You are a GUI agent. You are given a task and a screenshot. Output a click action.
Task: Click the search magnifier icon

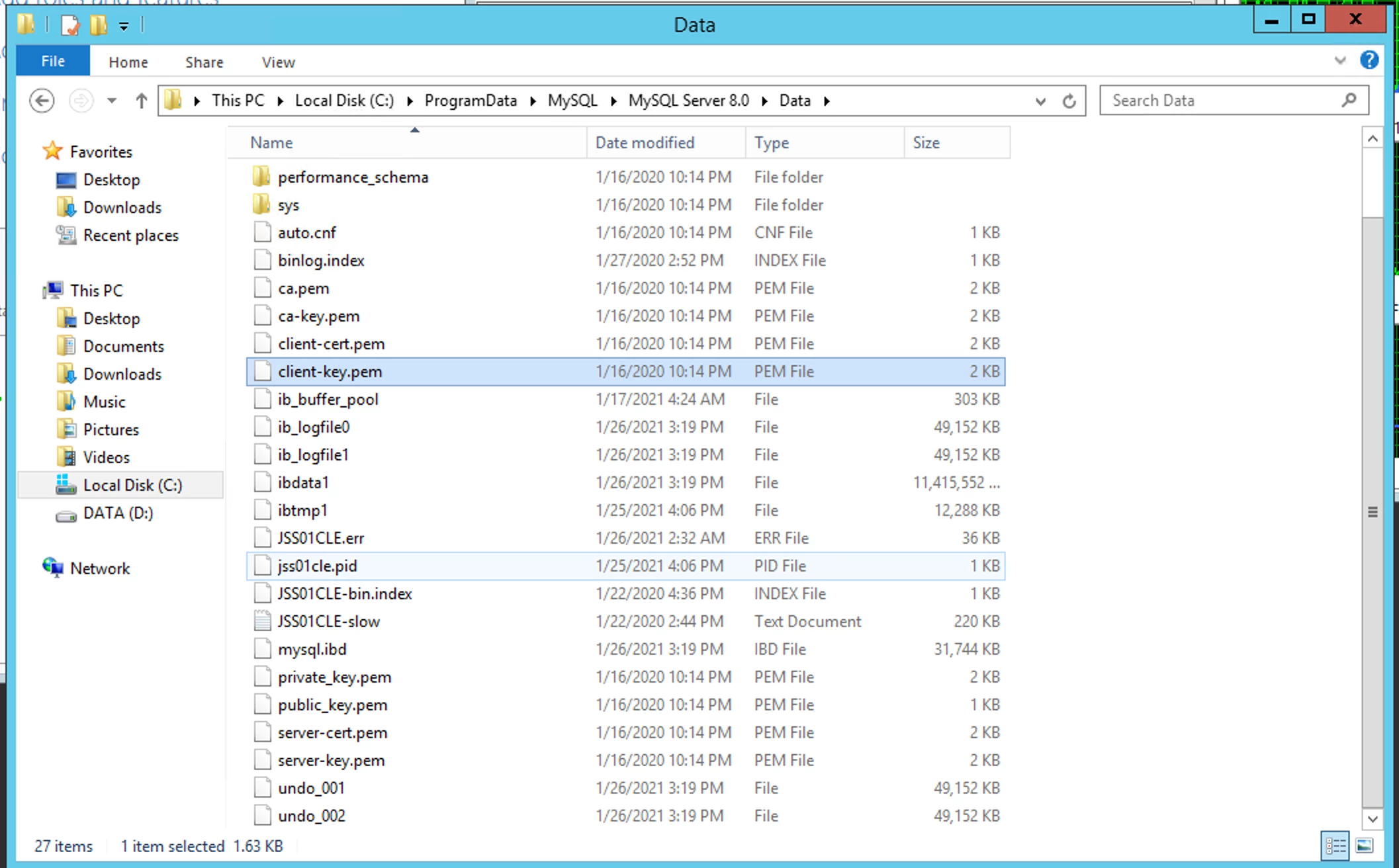(1349, 100)
